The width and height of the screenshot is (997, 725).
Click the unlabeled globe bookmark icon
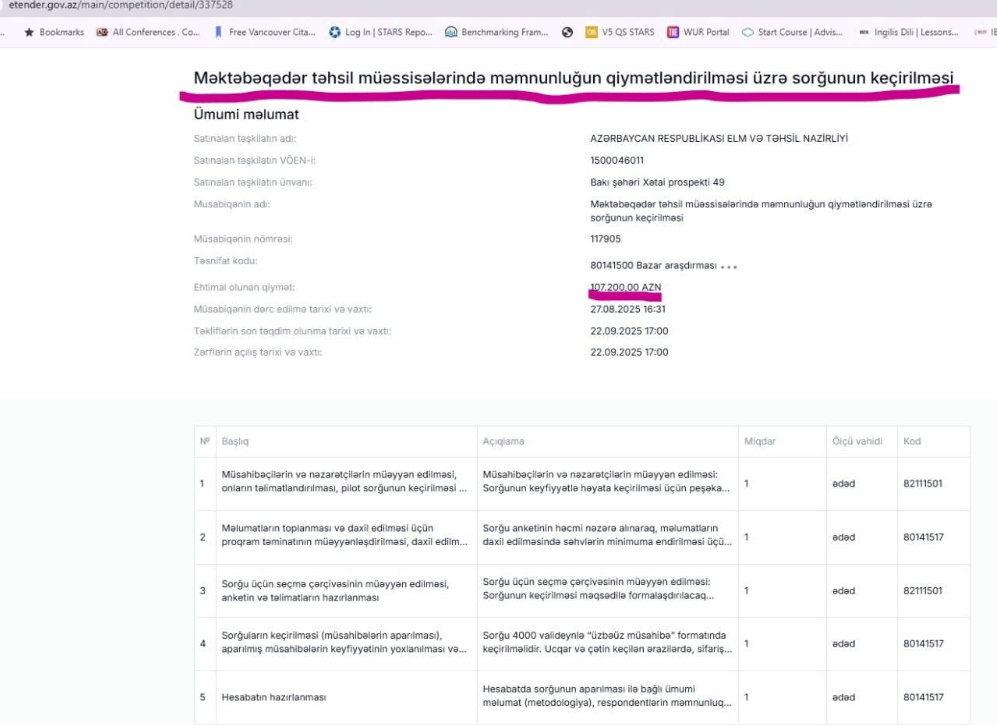pyautogui.click(x=568, y=32)
